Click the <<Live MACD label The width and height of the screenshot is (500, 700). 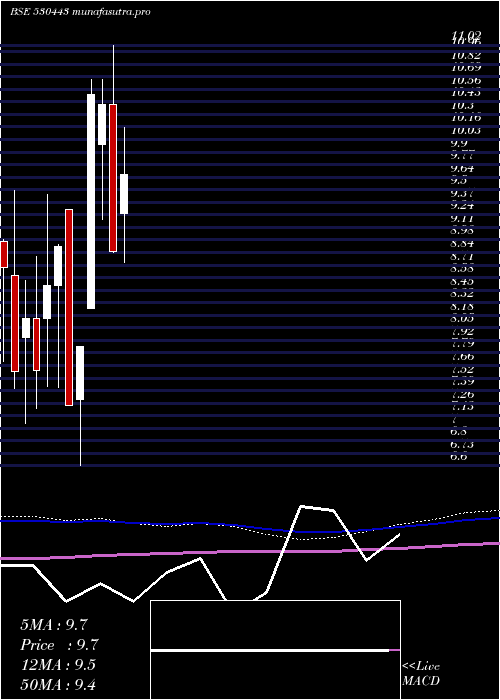[x=421, y=674]
